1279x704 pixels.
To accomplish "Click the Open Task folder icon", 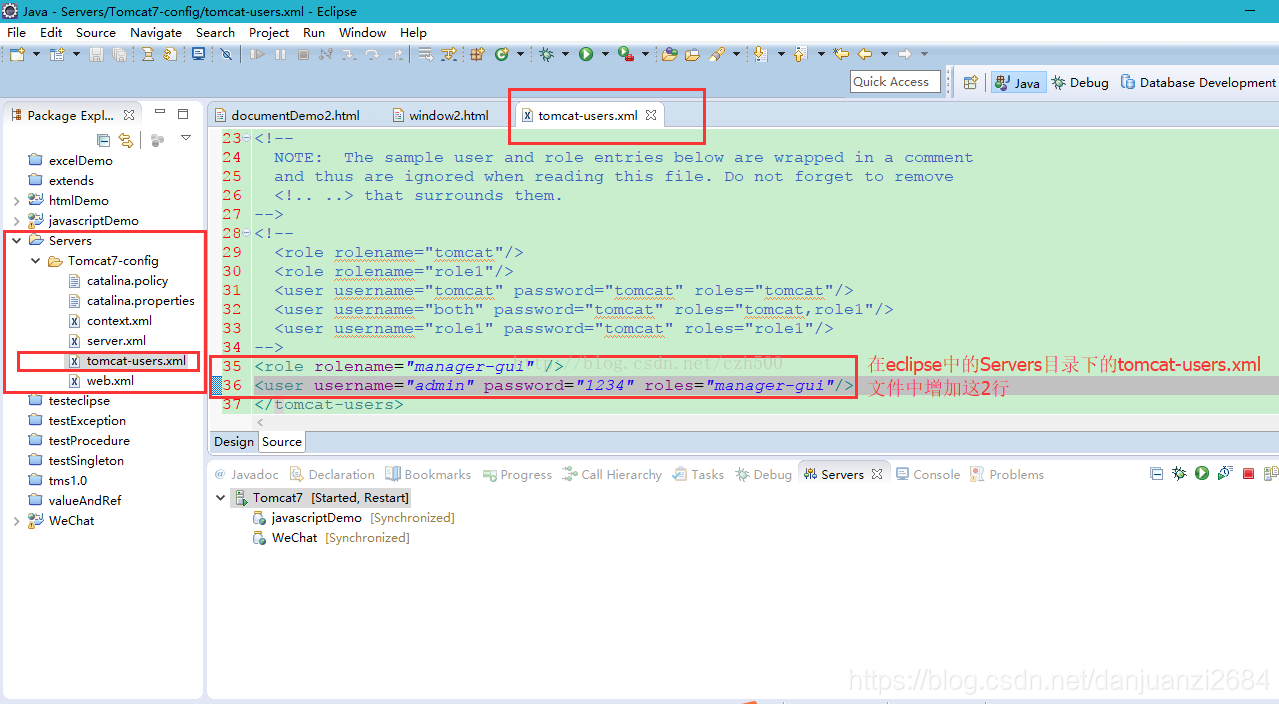I will click(692, 54).
